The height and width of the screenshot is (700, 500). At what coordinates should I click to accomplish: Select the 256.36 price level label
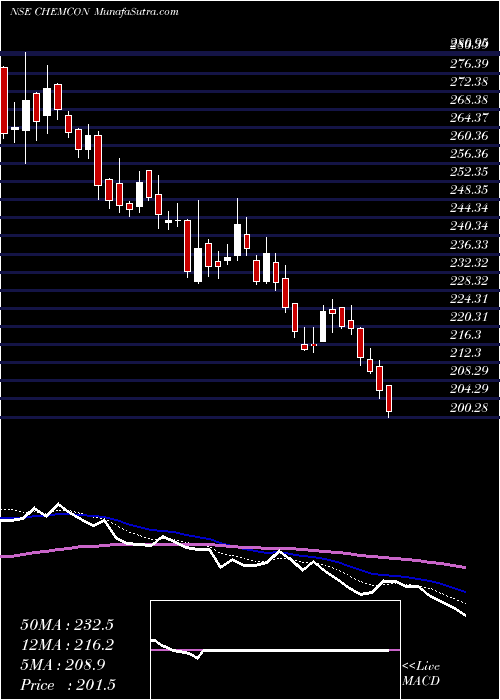click(468, 154)
